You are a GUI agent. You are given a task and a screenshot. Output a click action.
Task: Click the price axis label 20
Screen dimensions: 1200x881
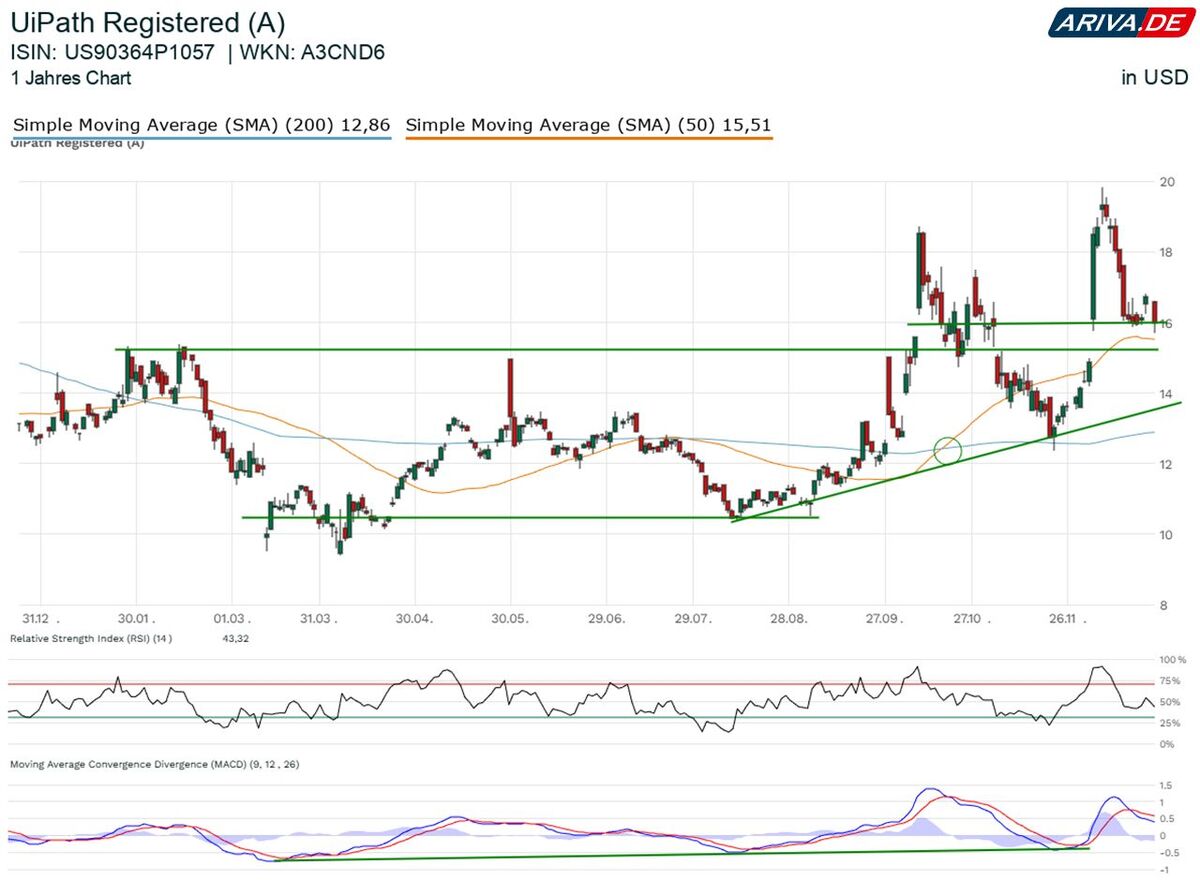(x=1167, y=182)
